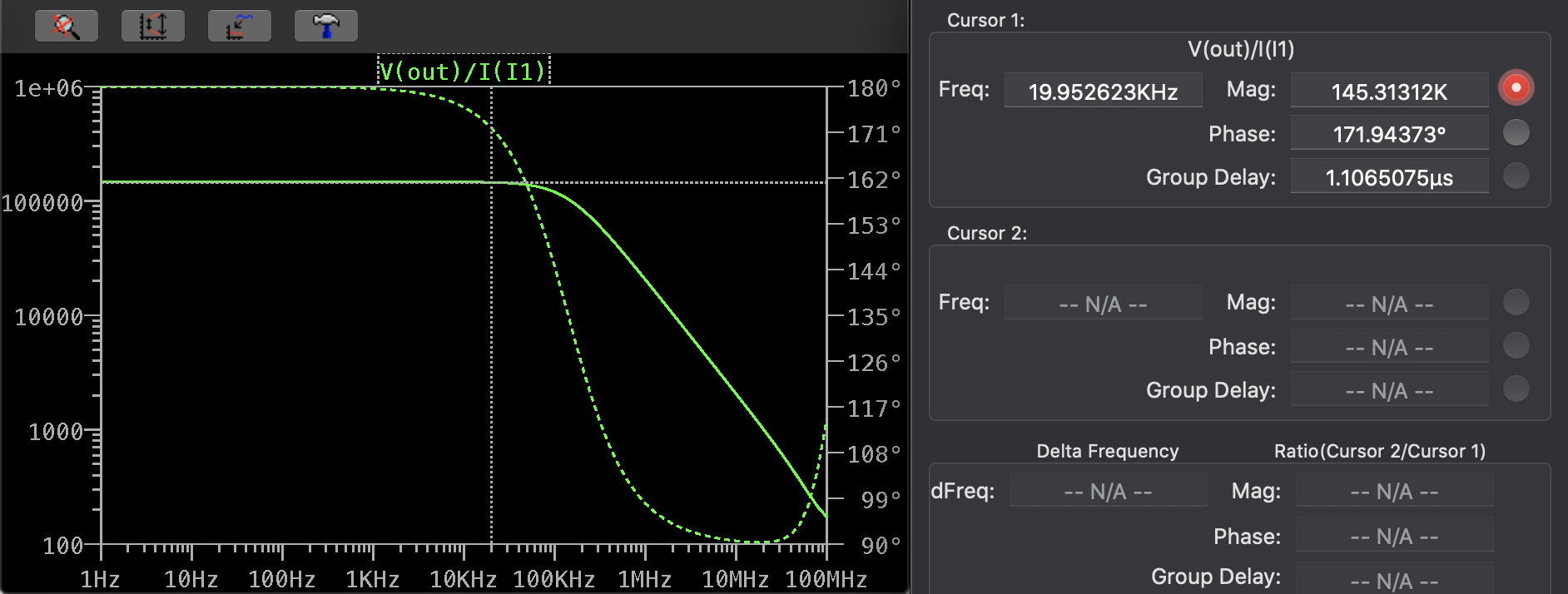Click the 1000 left axis label
This screenshot has height=594, width=1568.
[x=56, y=432]
